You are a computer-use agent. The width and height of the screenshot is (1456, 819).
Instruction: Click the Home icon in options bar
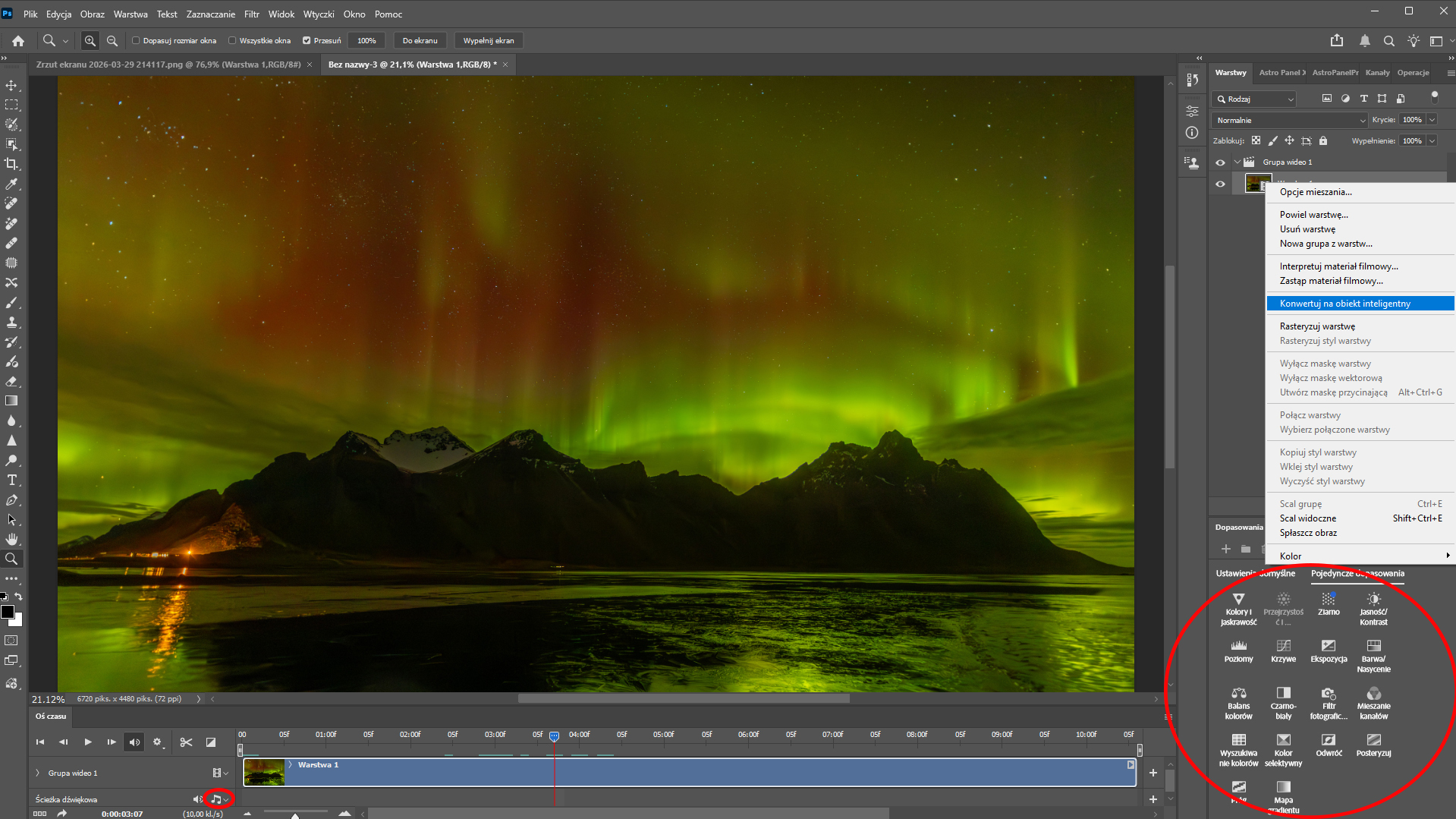18,41
